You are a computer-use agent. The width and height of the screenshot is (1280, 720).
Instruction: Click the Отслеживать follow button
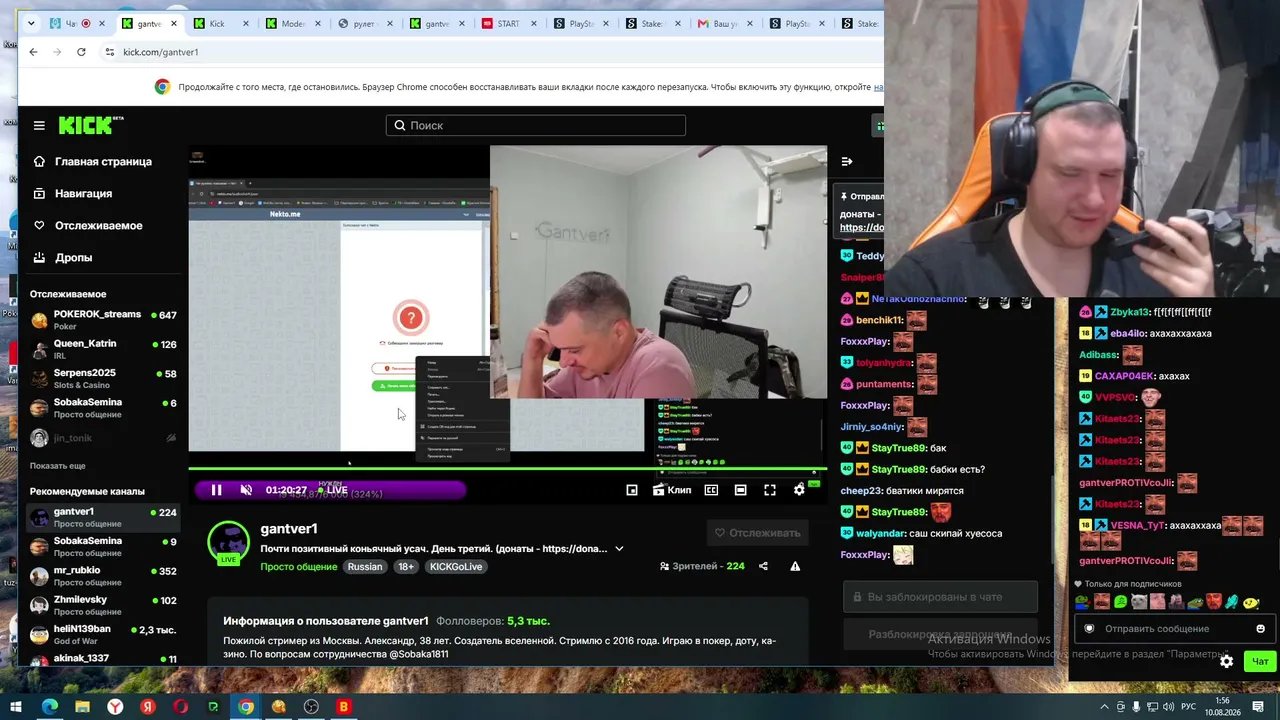click(757, 533)
